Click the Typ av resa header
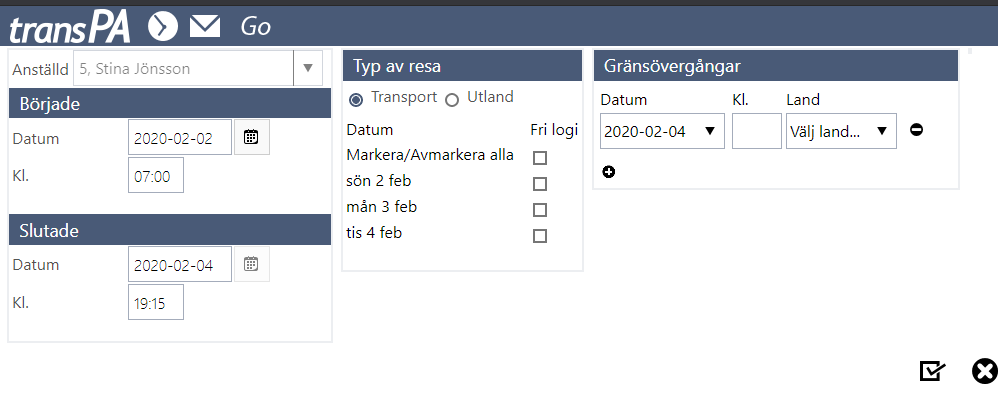This screenshot has width=998, height=415. pos(463,66)
